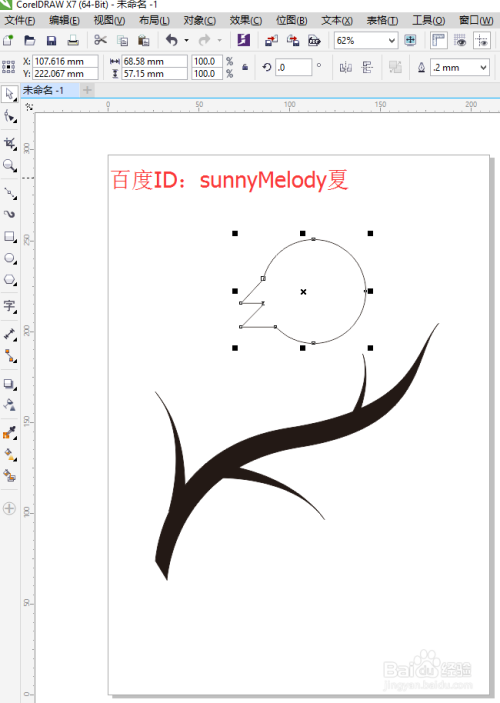The height and width of the screenshot is (703, 500).
Task: Select the Polygon tool
Action: (x=9, y=280)
